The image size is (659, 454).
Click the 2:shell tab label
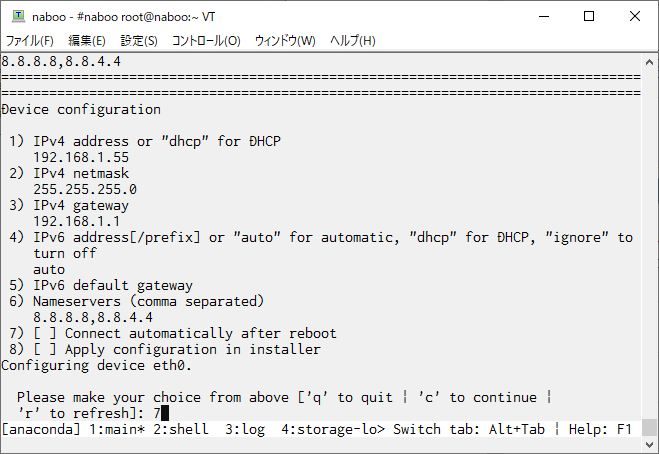[x=181, y=429]
